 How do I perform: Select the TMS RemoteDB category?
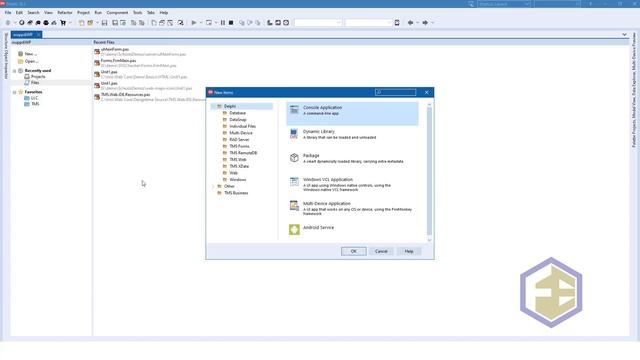(x=243, y=153)
